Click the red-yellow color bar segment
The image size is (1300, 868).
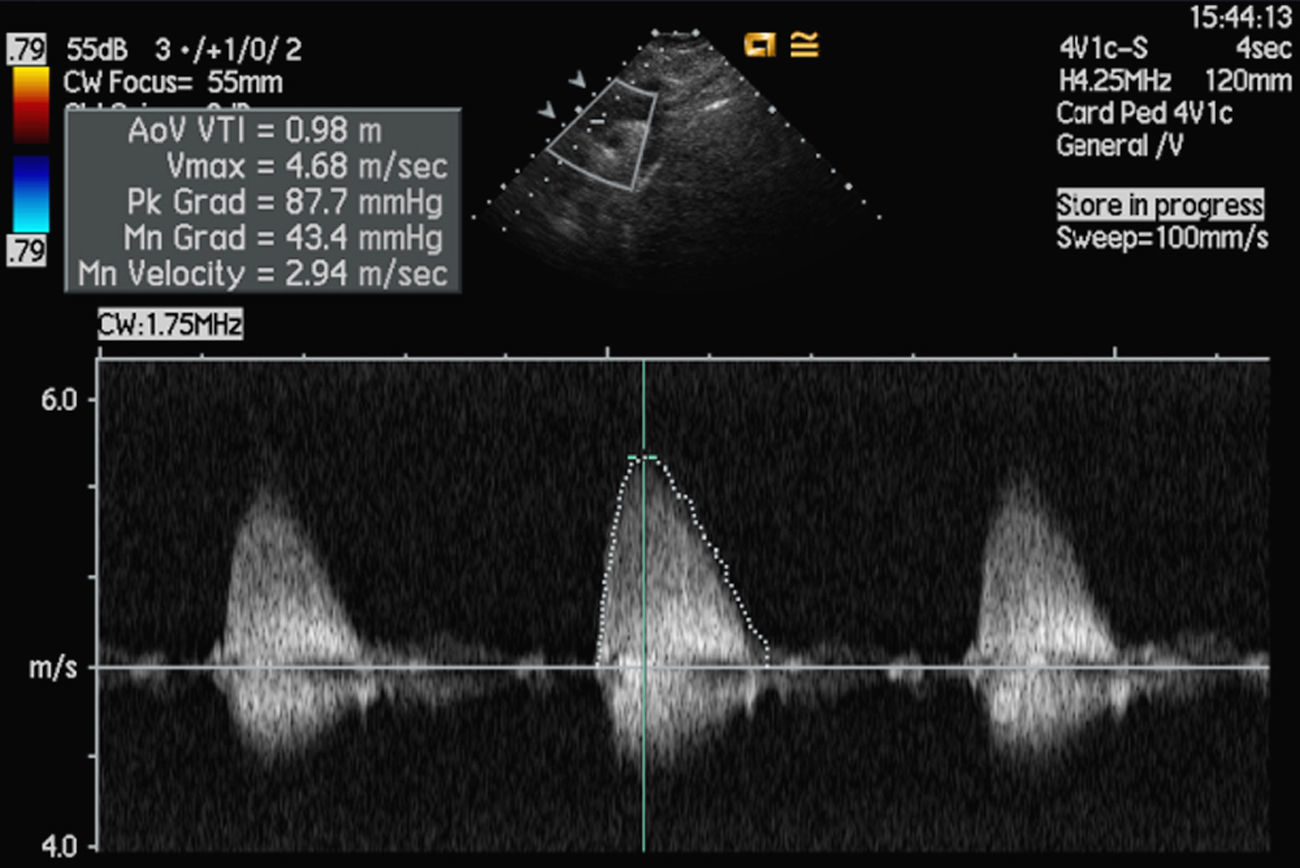pos(31,104)
